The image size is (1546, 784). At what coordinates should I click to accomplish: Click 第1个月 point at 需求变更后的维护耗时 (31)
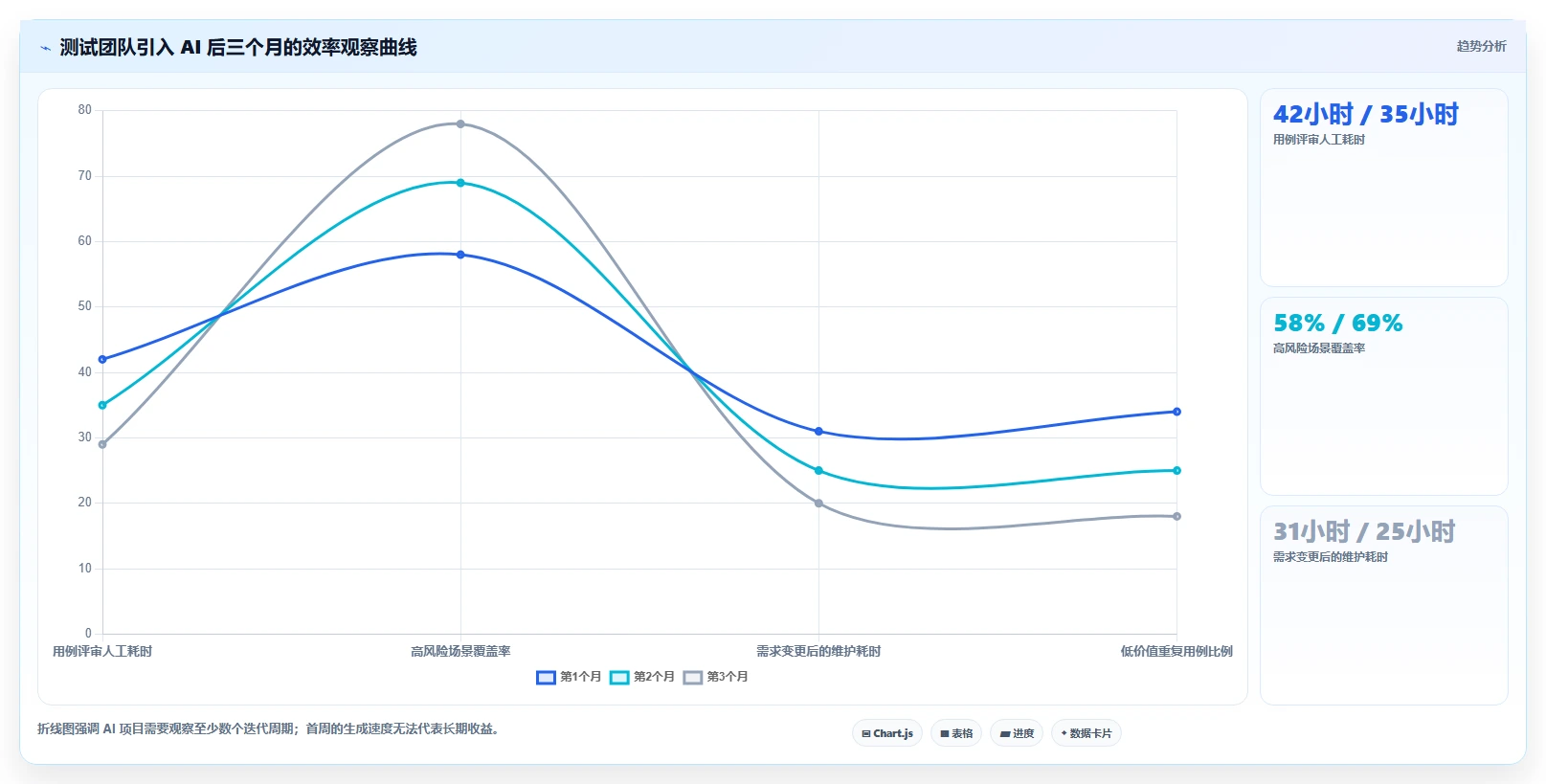coord(818,432)
